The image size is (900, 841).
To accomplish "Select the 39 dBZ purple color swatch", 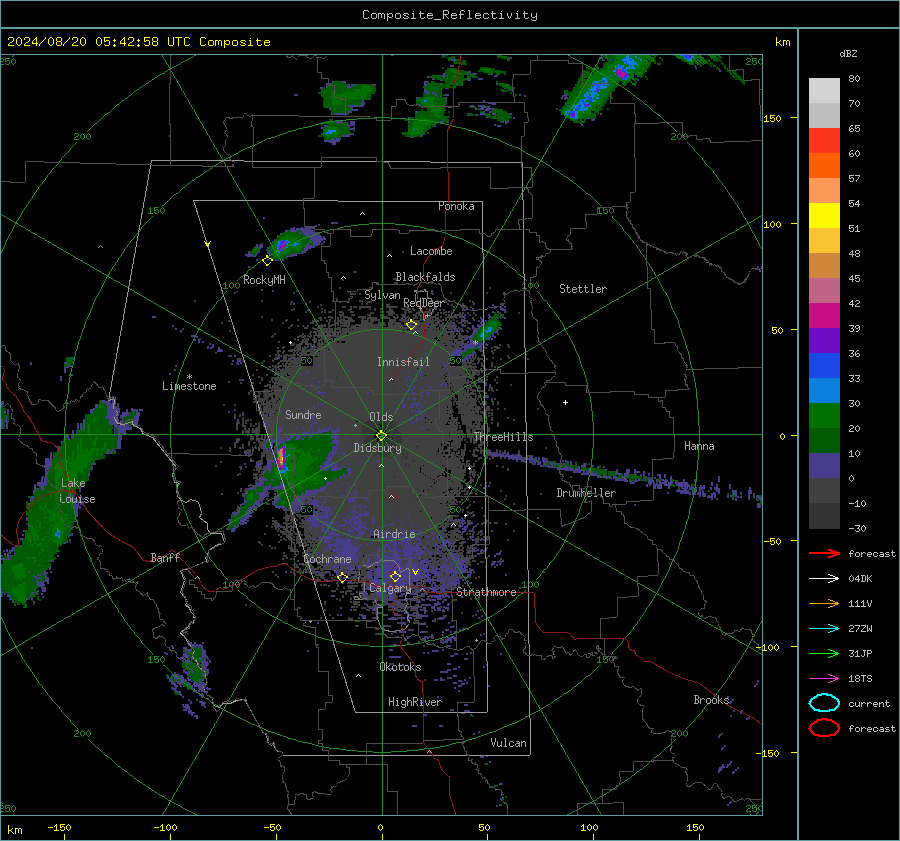I will (x=824, y=340).
